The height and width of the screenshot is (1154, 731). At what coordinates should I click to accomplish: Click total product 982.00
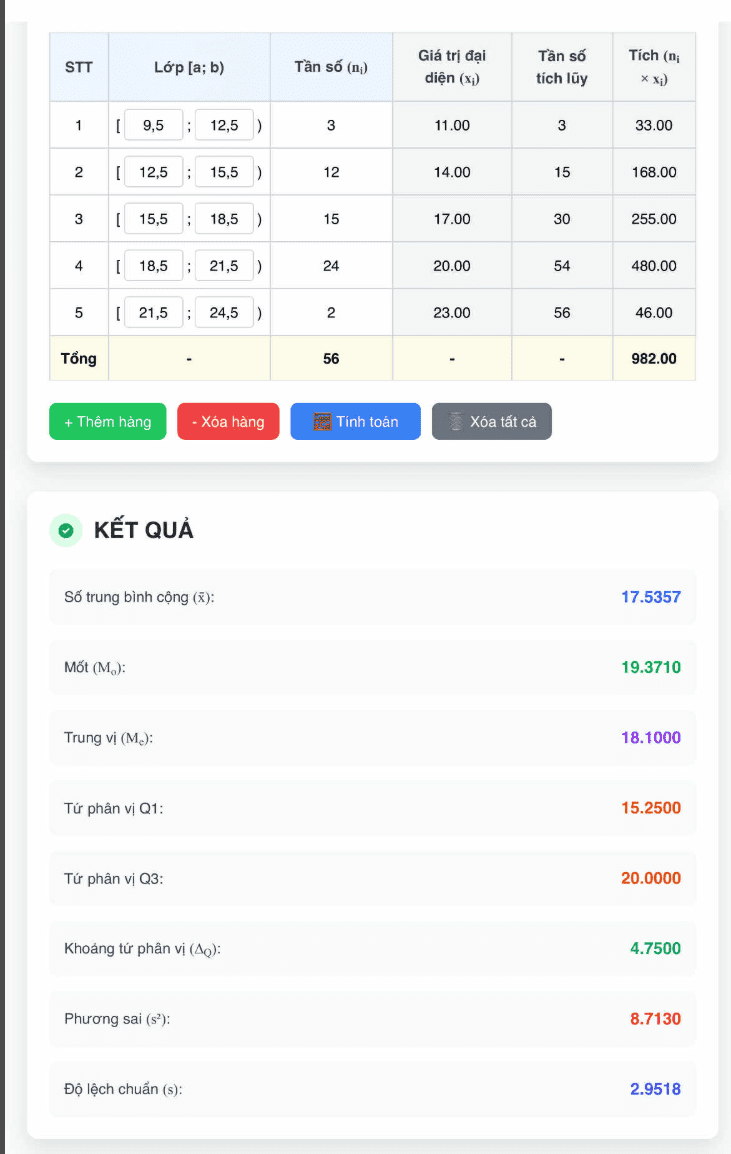654,358
